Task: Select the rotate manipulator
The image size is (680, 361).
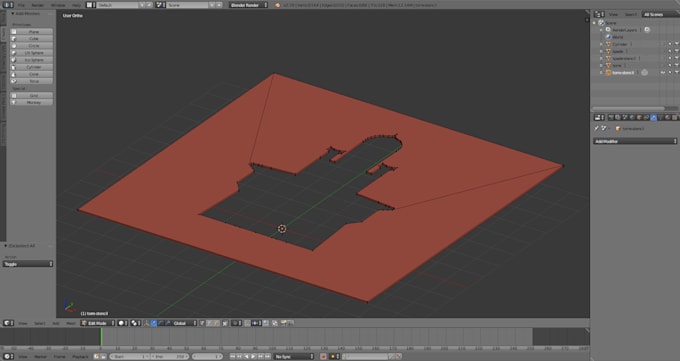Action: pos(161,323)
